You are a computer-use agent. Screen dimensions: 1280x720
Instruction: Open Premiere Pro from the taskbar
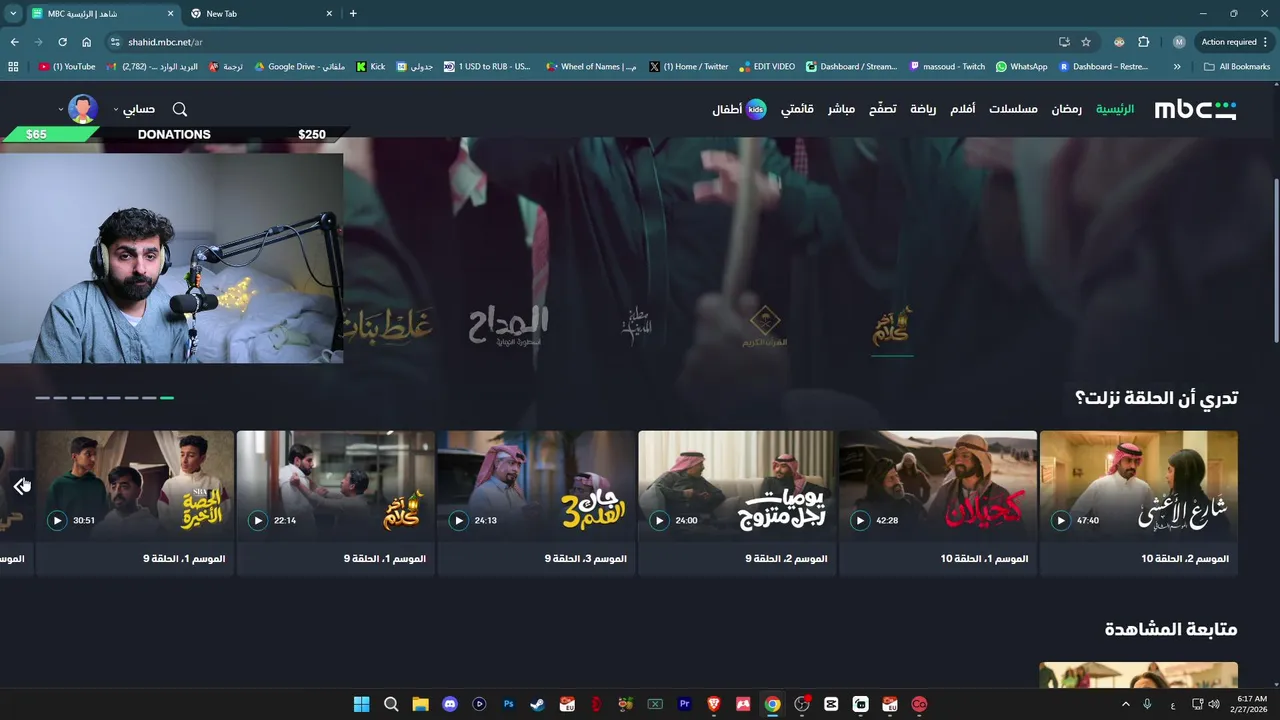[x=684, y=704]
